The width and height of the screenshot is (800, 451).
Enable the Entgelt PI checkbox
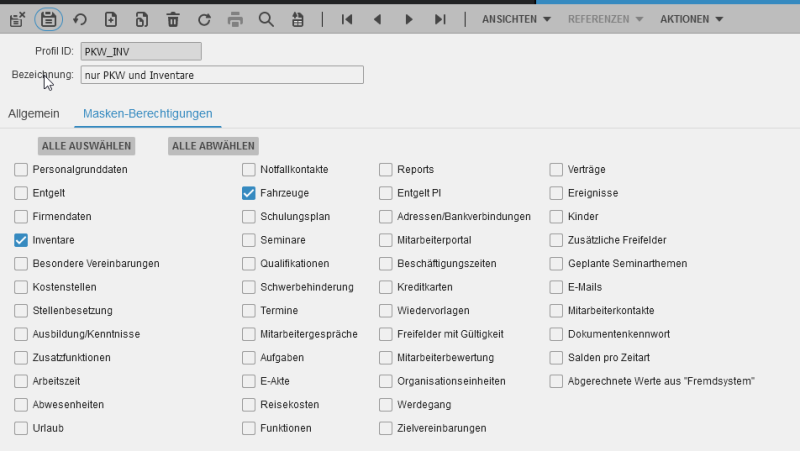coord(386,193)
